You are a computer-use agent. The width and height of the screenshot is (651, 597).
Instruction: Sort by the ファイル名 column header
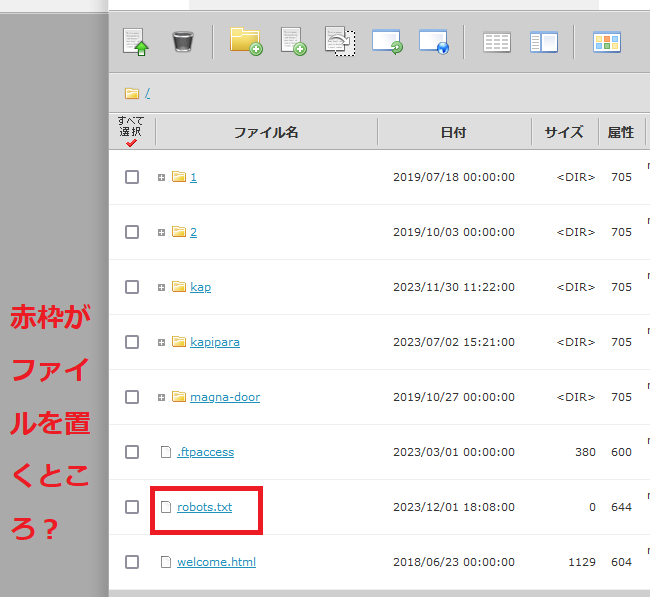[266, 132]
